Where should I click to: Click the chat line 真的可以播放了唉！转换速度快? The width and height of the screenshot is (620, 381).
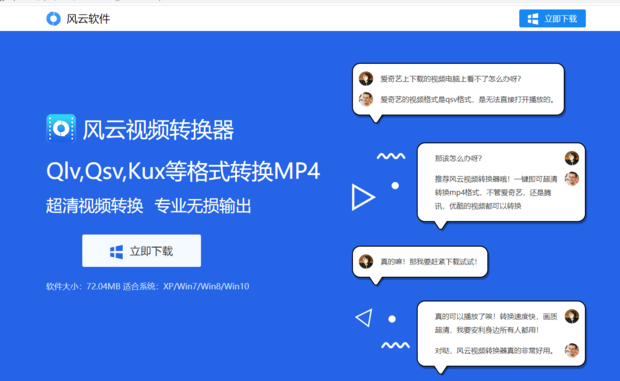(496, 323)
